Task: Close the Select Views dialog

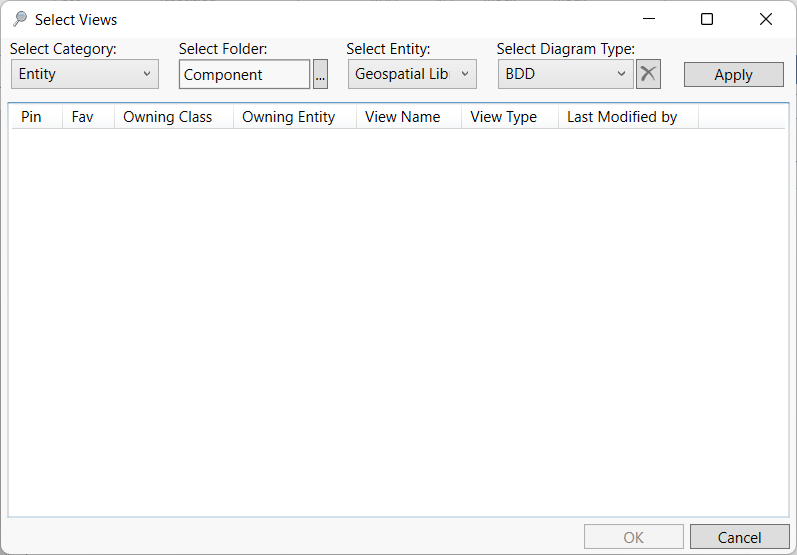Action: 766,19
